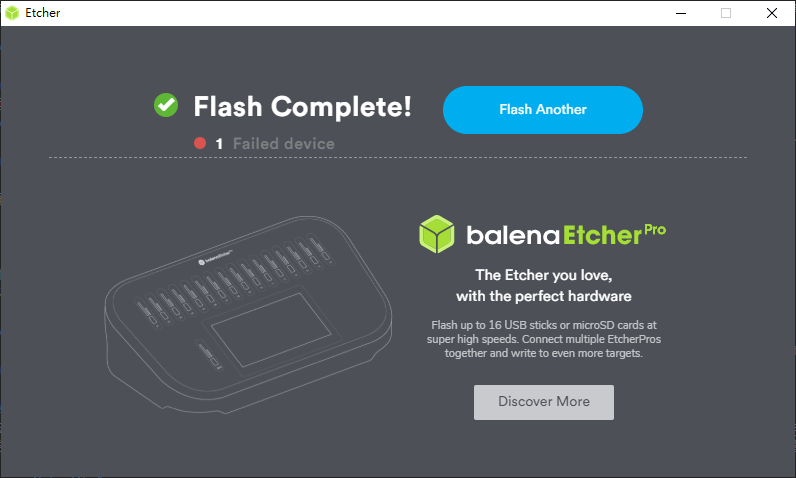Click the Flash Another button
Screen dimensions: 796x478
pos(543,110)
